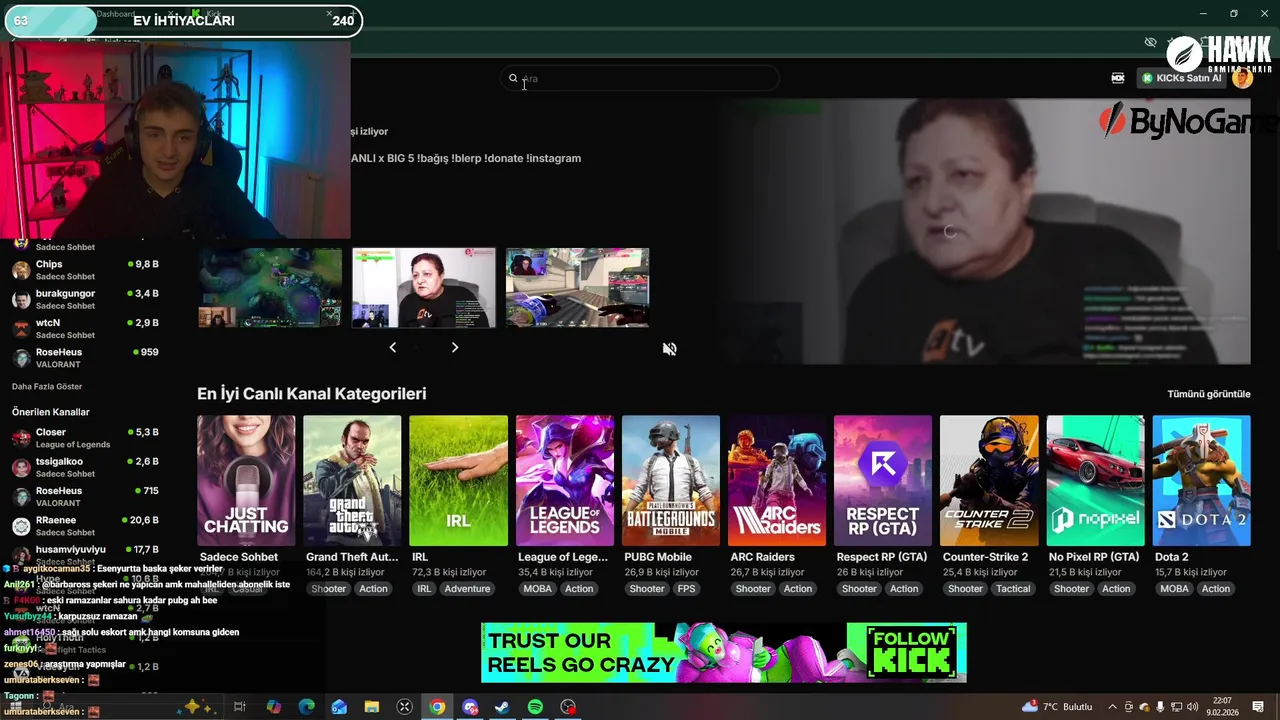The height and width of the screenshot is (720, 1280).
Task: Open Spotify from the taskbar
Action: (535, 707)
